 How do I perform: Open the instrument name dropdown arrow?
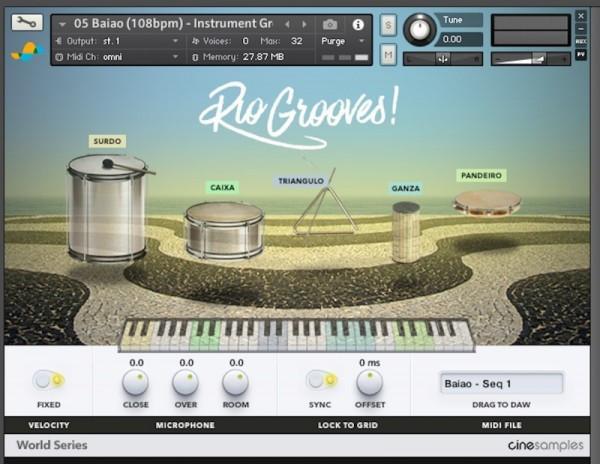coord(62,24)
